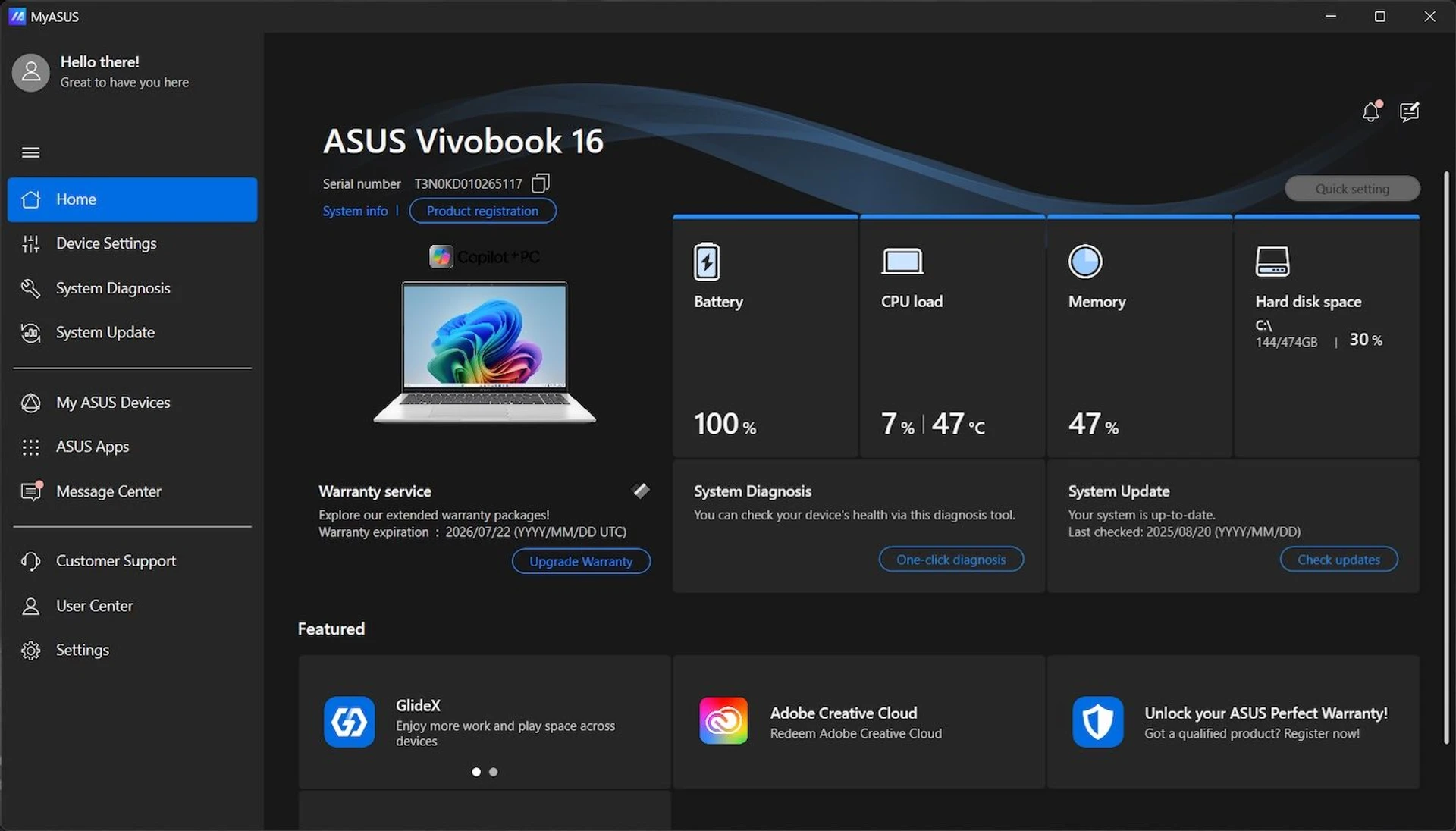Click the MyASUS app logo icon
This screenshot has width=1456, height=831.
pos(17,16)
